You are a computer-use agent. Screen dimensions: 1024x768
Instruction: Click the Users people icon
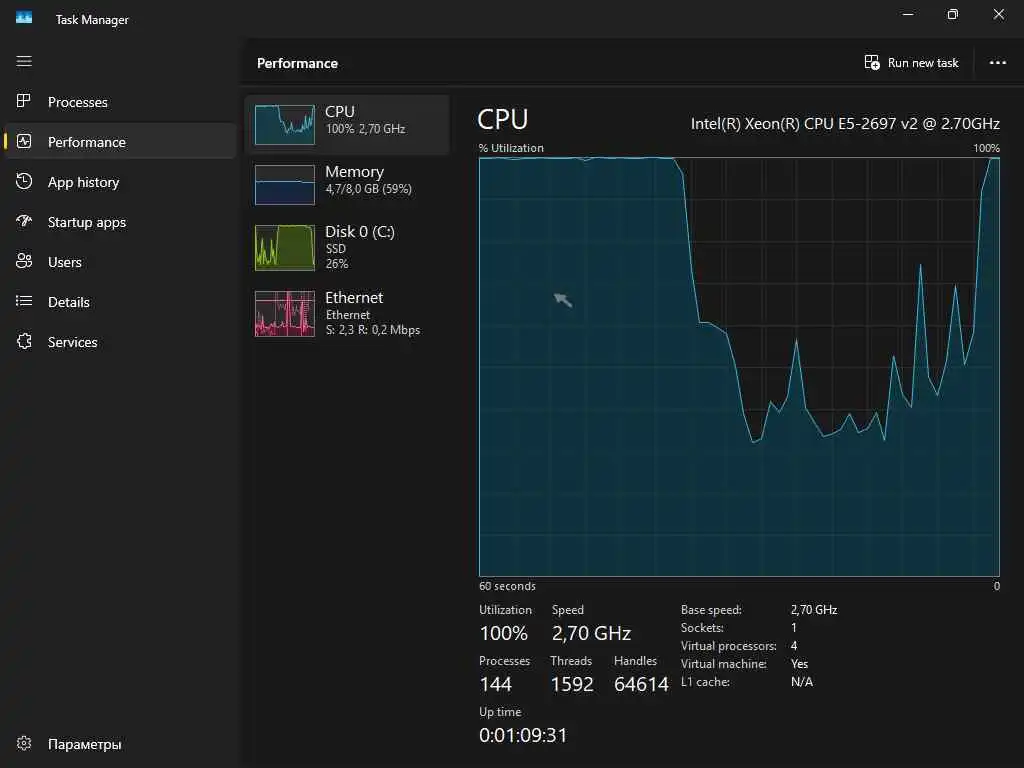(25, 262)
